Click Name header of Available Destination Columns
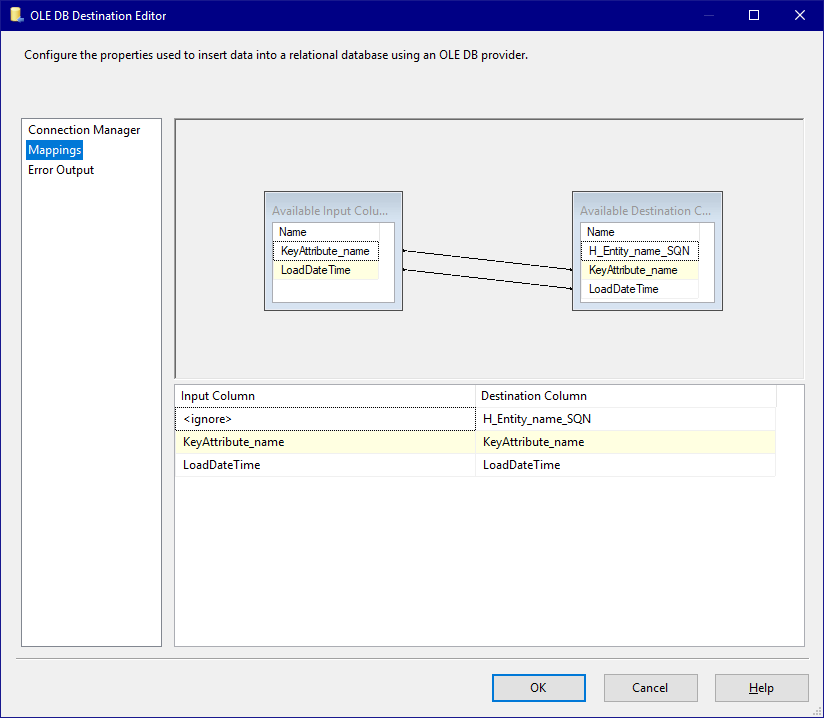The image size is (824, 718). [640, 232]
